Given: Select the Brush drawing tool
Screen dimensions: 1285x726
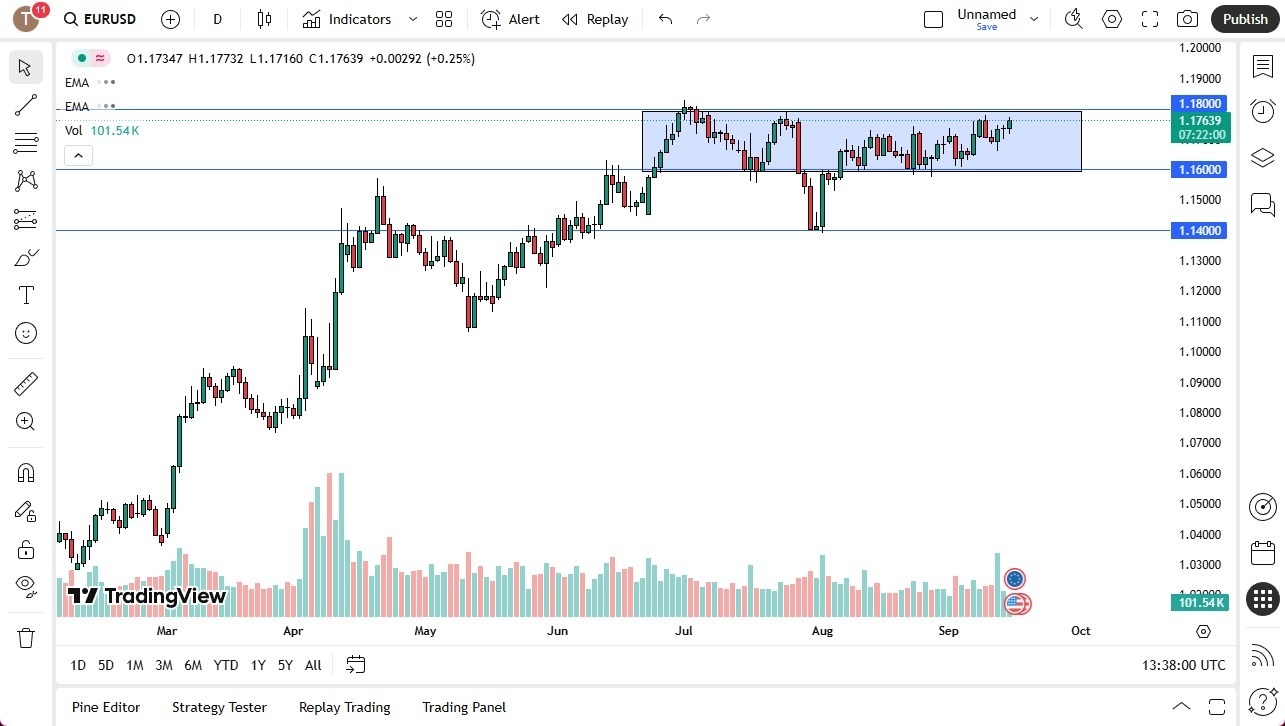Looking at the screenshot, I should click(25, 256).
